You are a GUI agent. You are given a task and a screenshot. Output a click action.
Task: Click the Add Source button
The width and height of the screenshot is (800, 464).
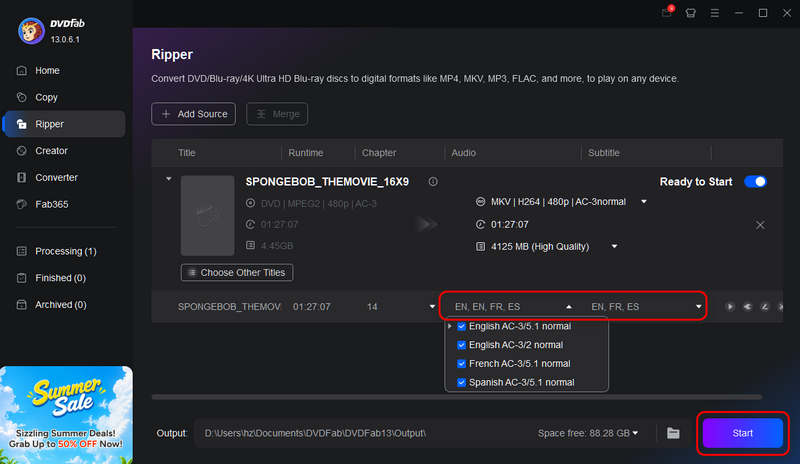click(193, 114)
